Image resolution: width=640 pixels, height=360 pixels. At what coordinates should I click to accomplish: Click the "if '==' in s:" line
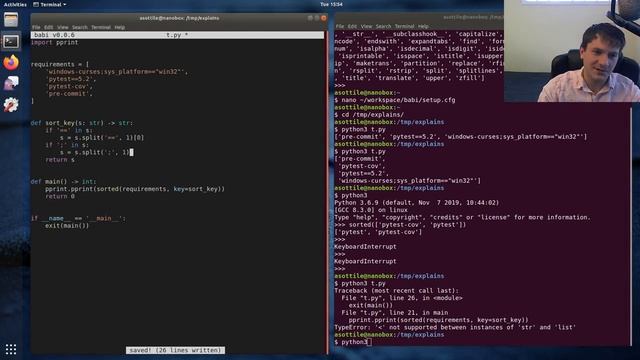[69, 131]
